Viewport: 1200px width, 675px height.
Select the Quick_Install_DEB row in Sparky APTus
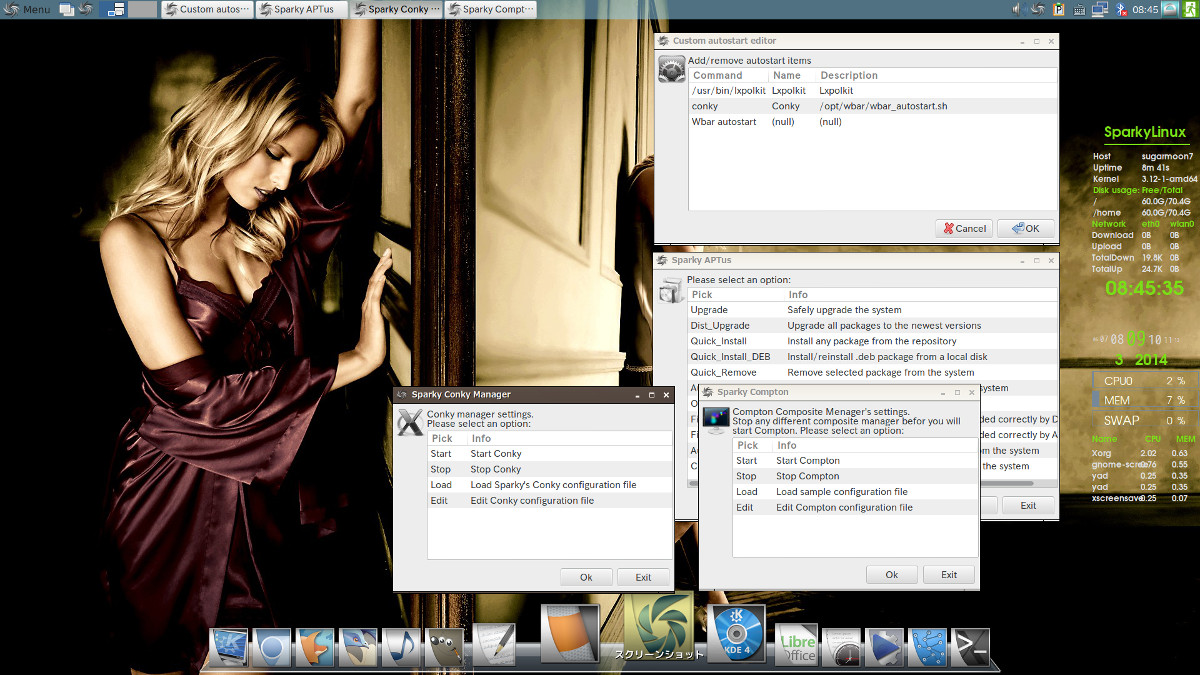pyautogui.click(x=872, y=357)
